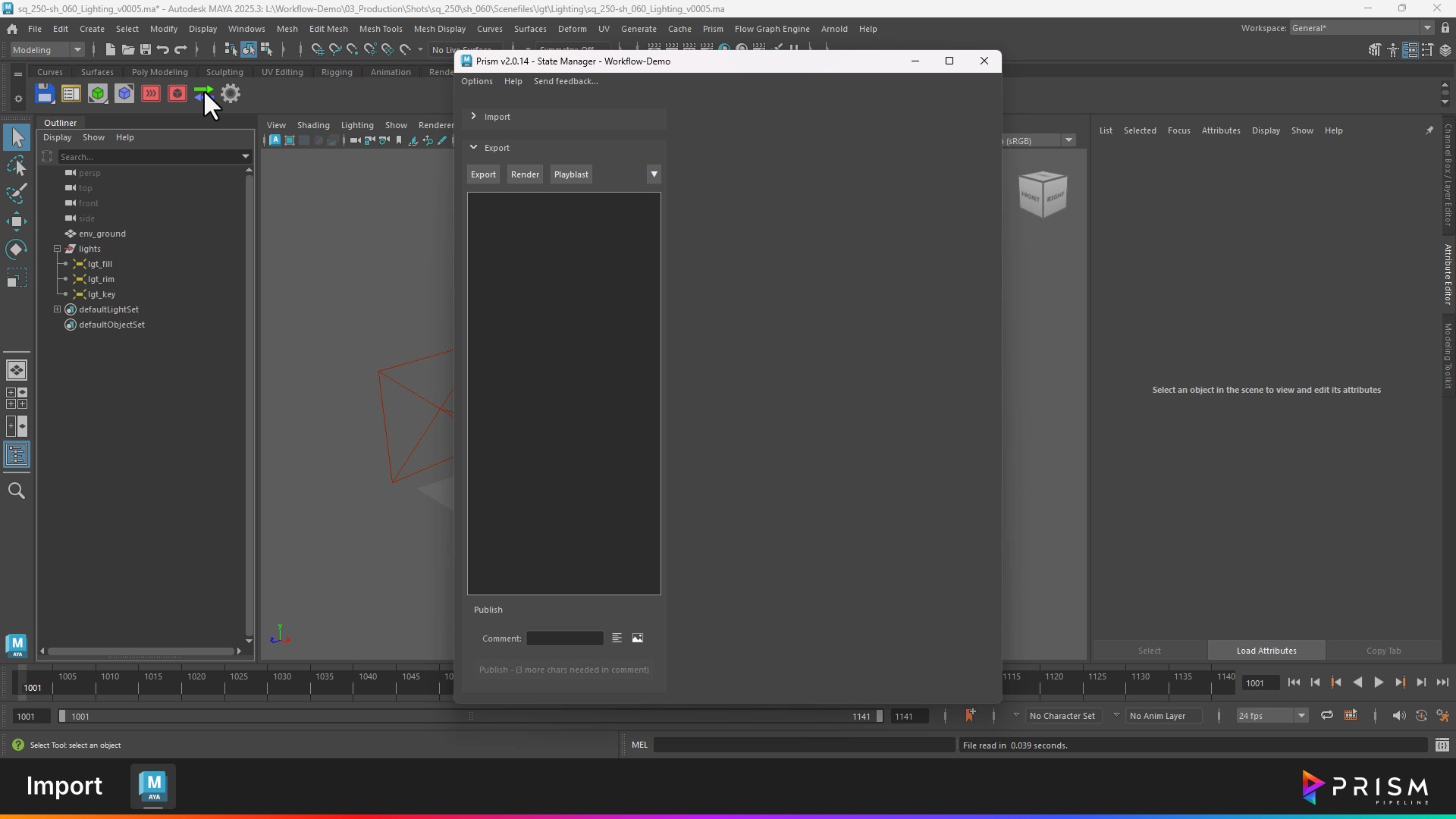Click the Comment input field
The width and height of the screenshot is (1456, 819).
tap(565, 639)
